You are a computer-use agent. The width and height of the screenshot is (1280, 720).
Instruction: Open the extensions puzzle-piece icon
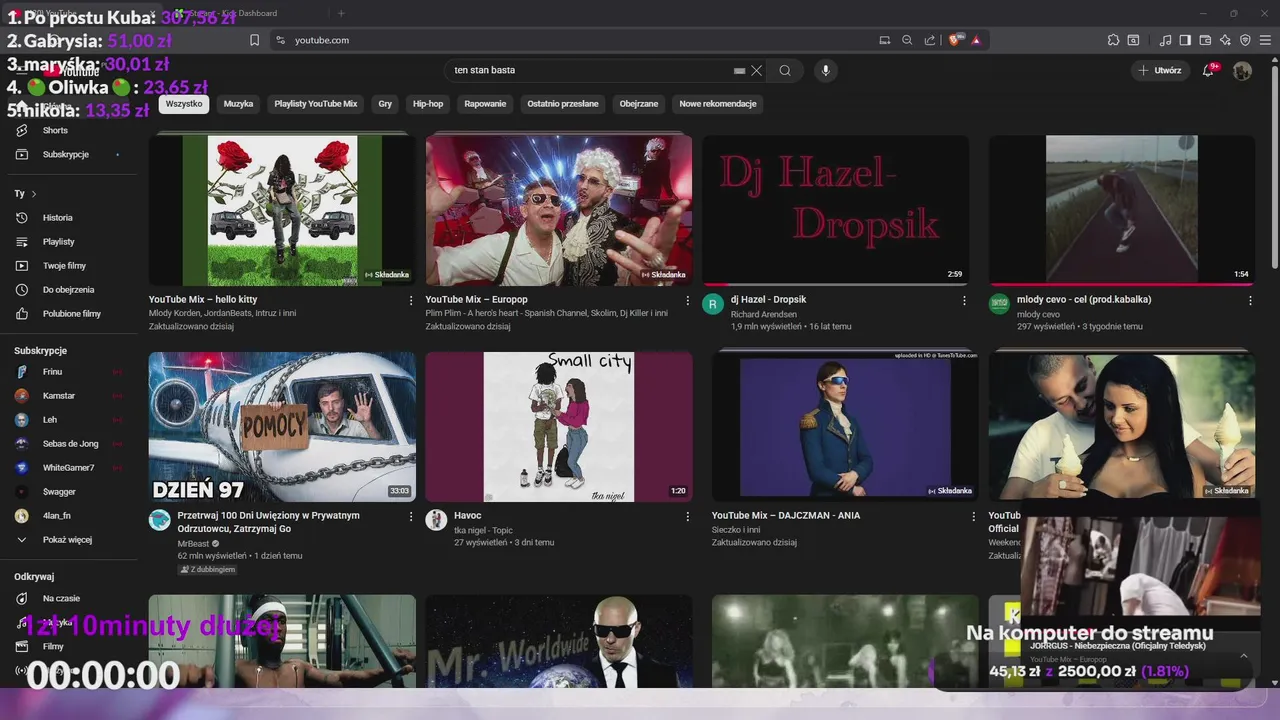(x=1113, y=40)
